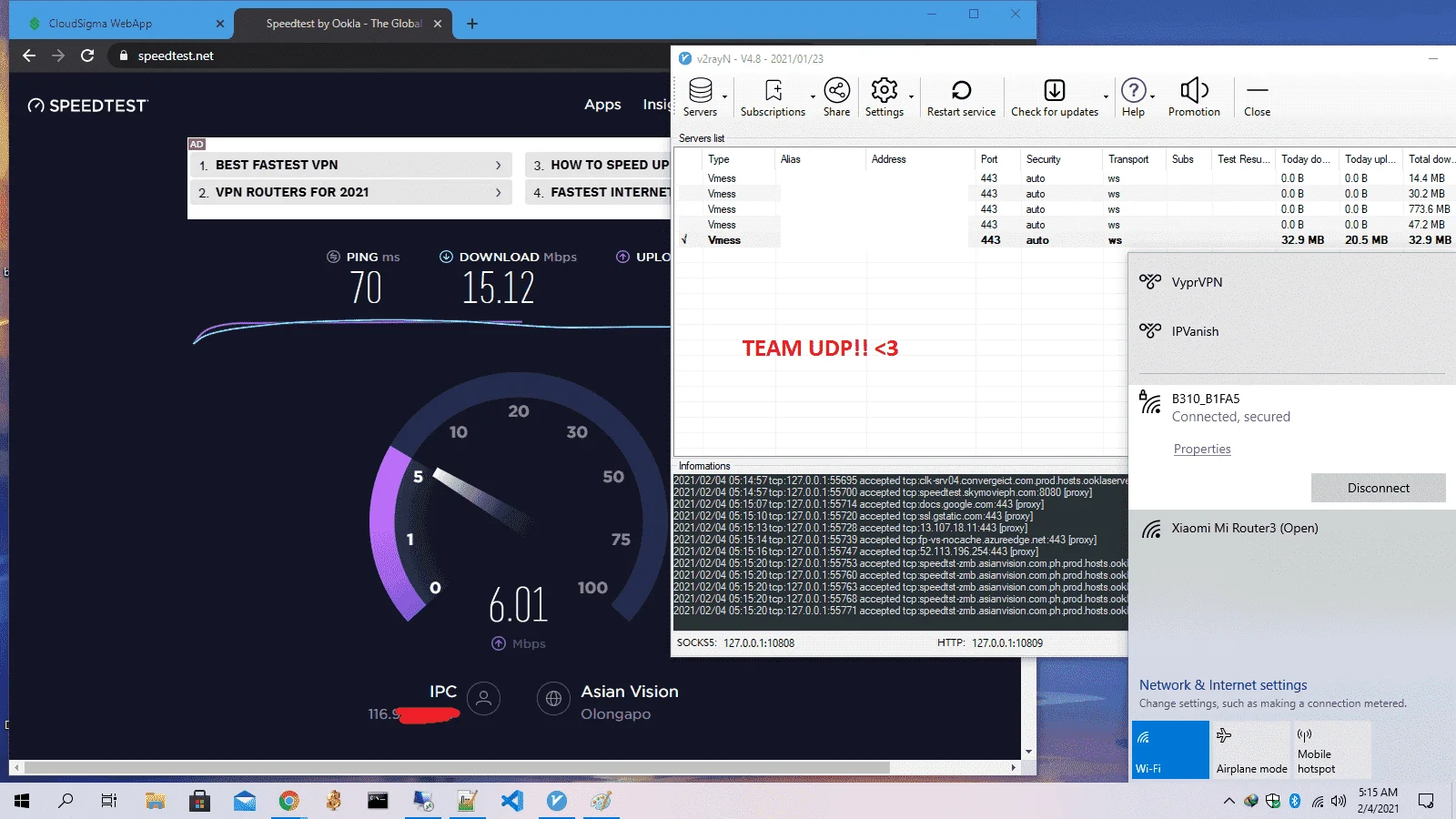The height and width of the screenshot is (819, 1456).
Task: Open taskbar Search
Action: pyautogui.click(x=66, y=801)
